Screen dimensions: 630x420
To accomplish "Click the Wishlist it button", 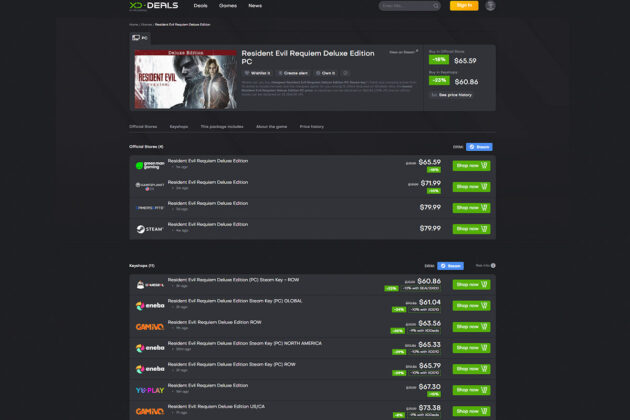I will tap(257, 73).
